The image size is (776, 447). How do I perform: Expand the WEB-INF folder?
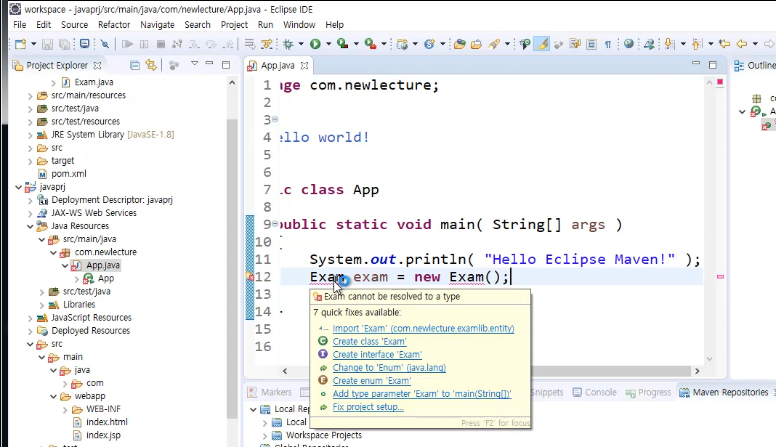tap(65, 409)
